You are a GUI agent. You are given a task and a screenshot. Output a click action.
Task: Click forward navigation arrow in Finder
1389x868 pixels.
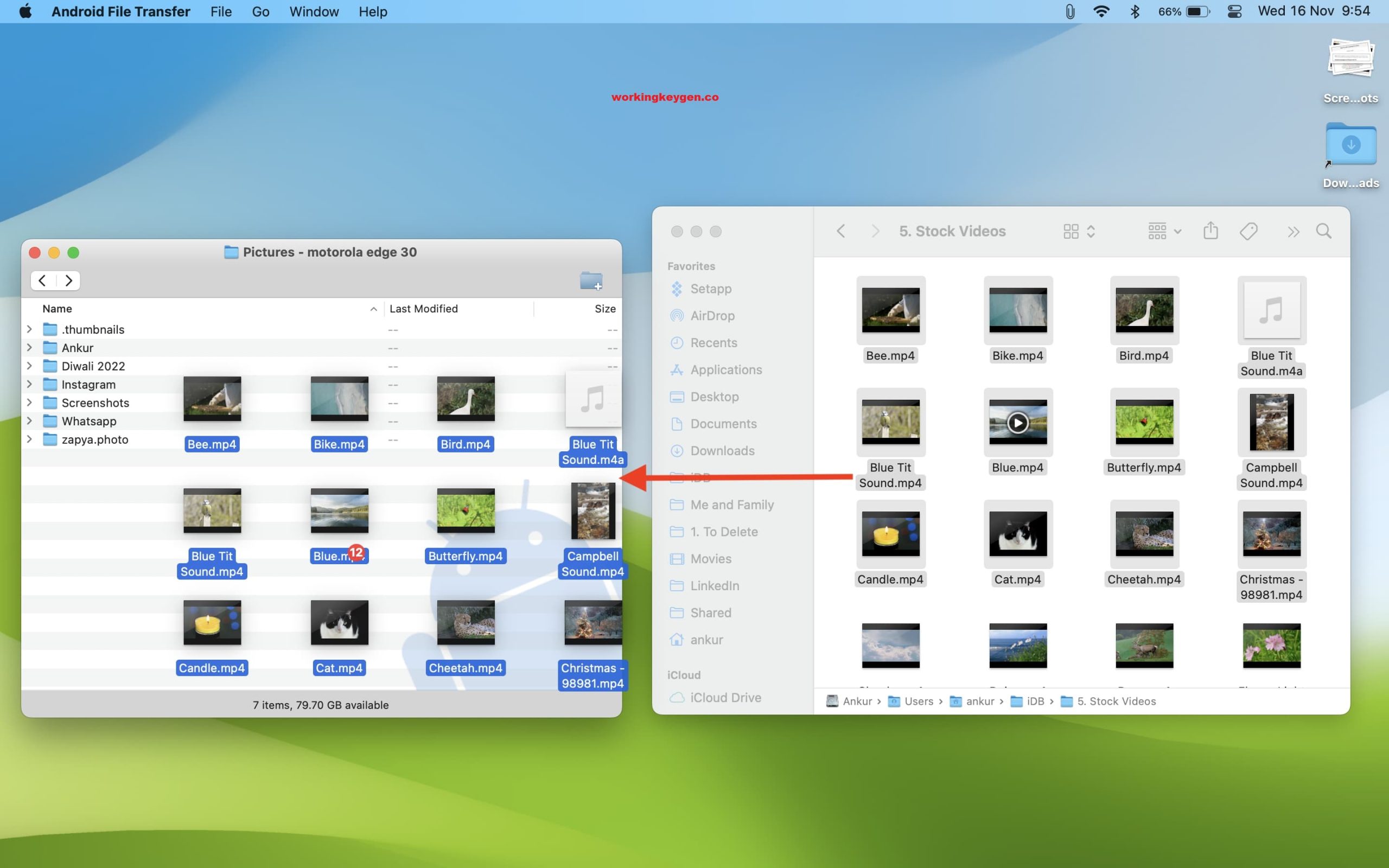click(x=875, y=231)
